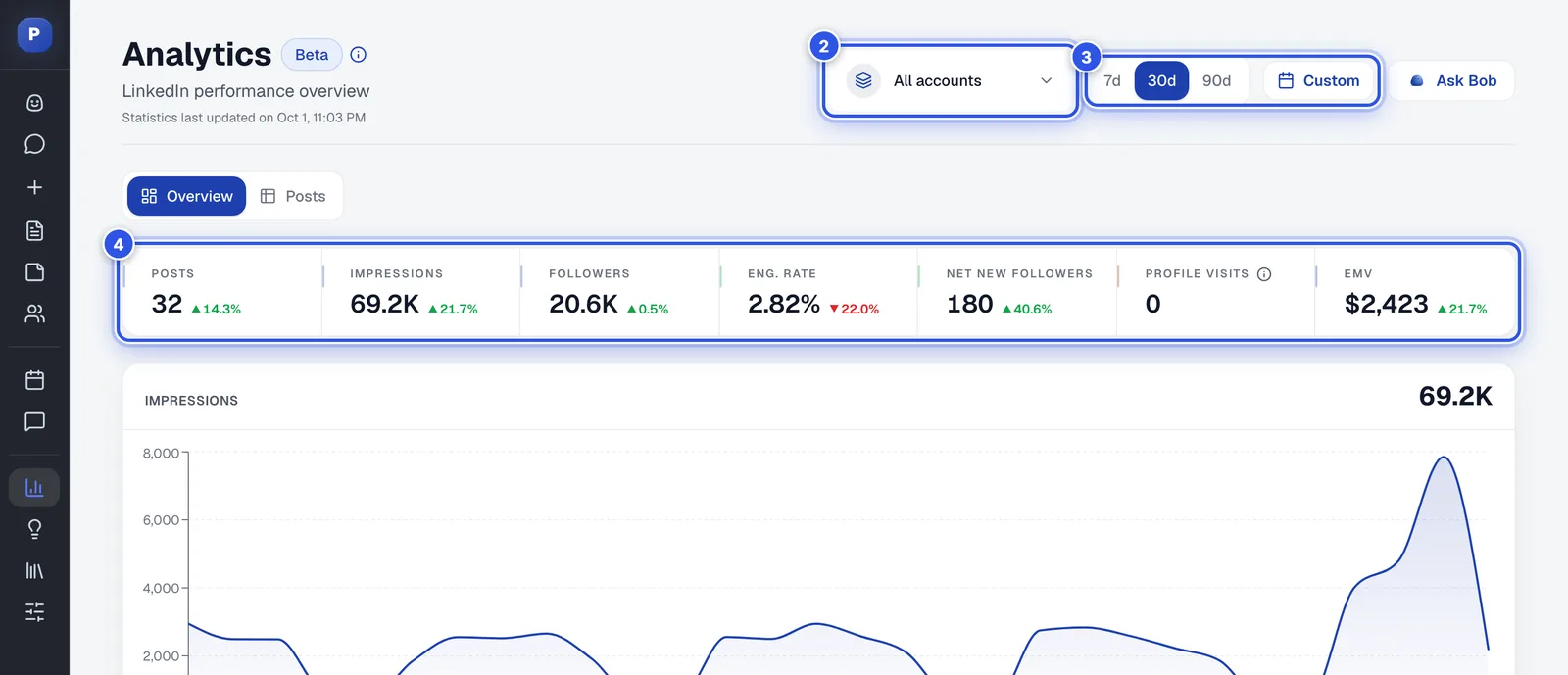
Task: Select the Eng. Rate 2.82% metric card
Action: pos(818,292)
